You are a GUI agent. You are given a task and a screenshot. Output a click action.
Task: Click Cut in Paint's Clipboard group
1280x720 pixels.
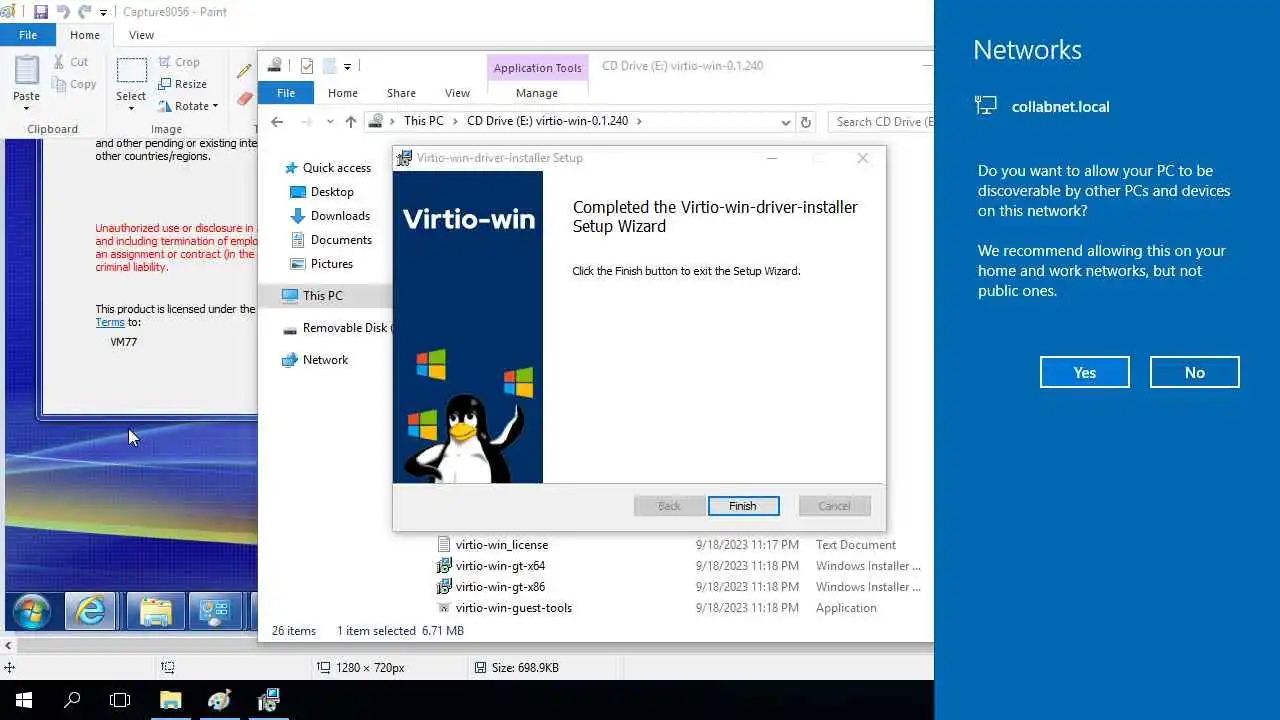[70, 62]
